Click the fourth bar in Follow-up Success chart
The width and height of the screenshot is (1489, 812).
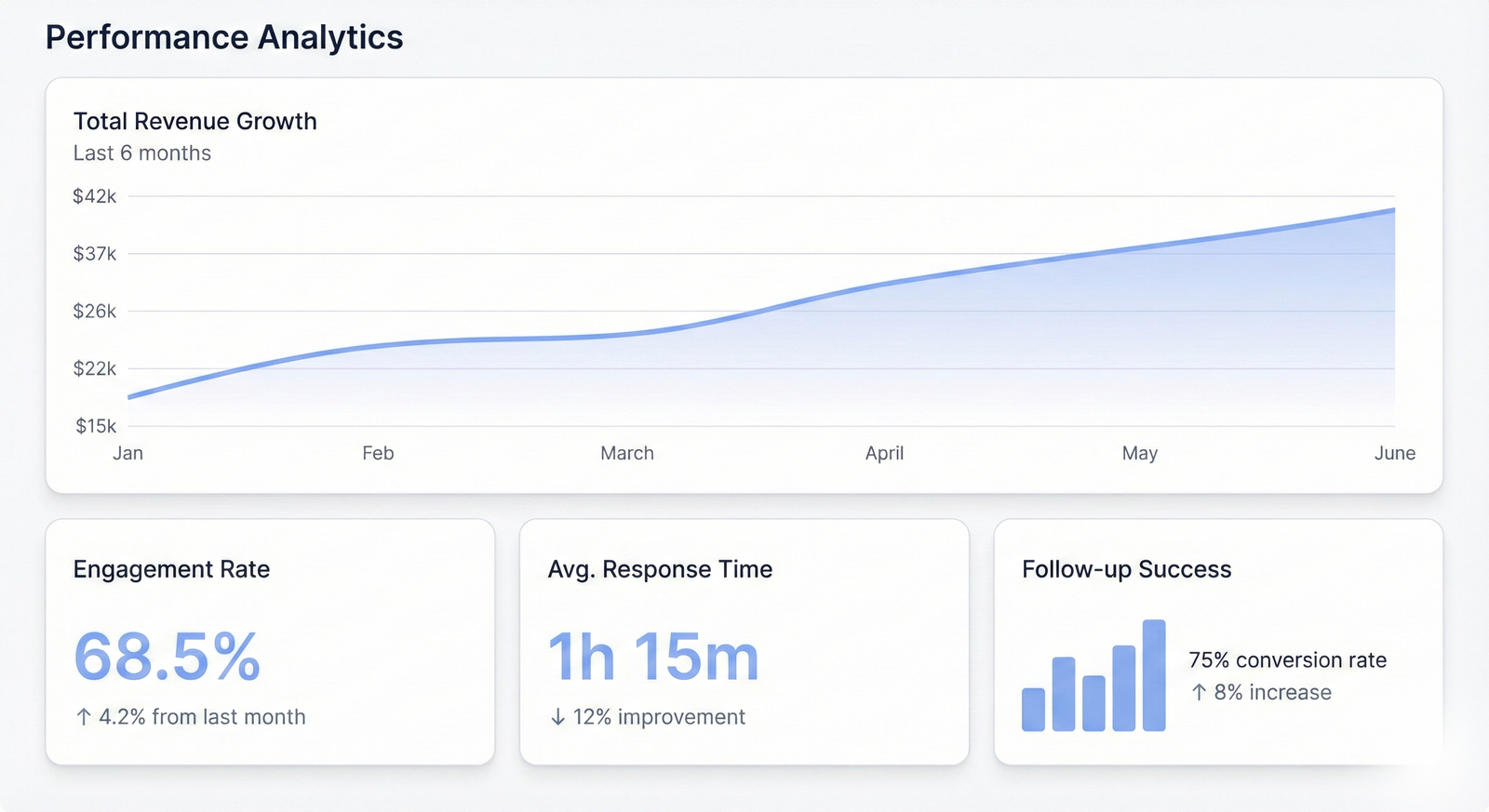[1123, 688]
